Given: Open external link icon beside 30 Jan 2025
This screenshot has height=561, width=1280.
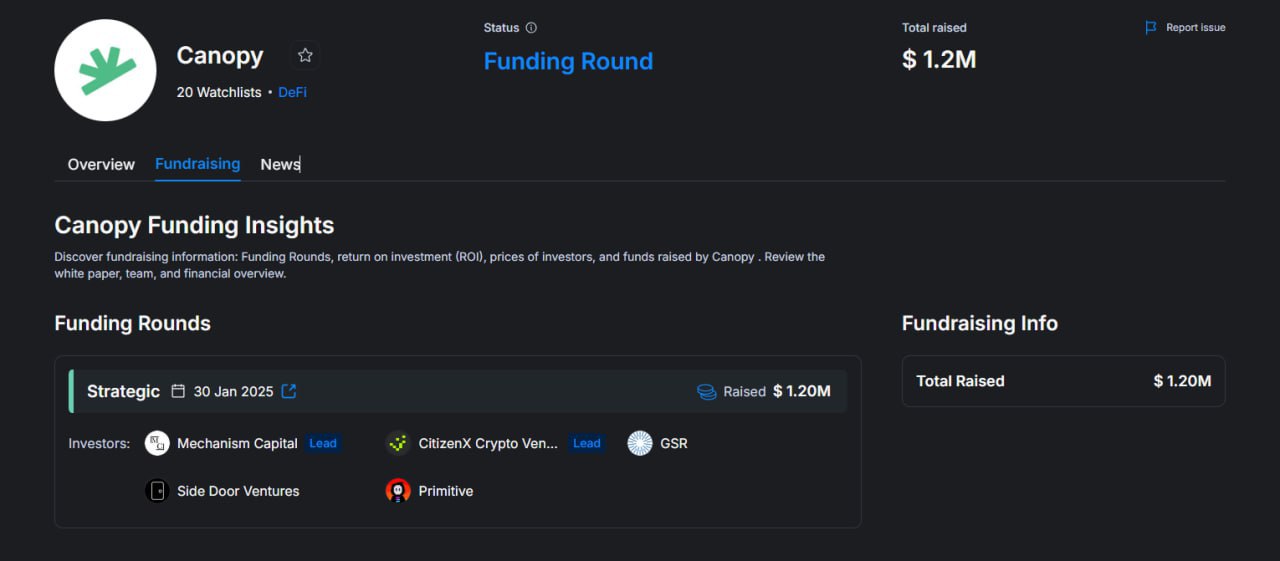Looking at the screenshot, I should point(289,391).
